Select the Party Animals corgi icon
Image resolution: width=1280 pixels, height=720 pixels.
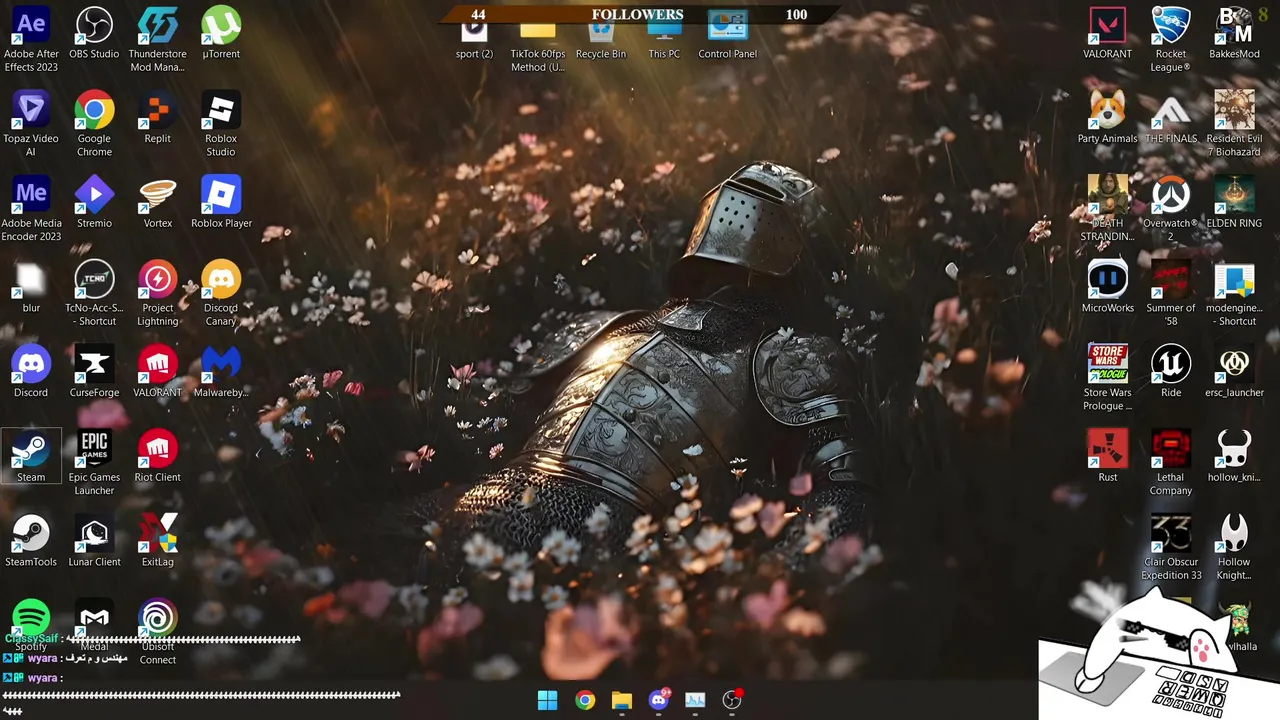pyautogui.click(x=1107, y=118)
